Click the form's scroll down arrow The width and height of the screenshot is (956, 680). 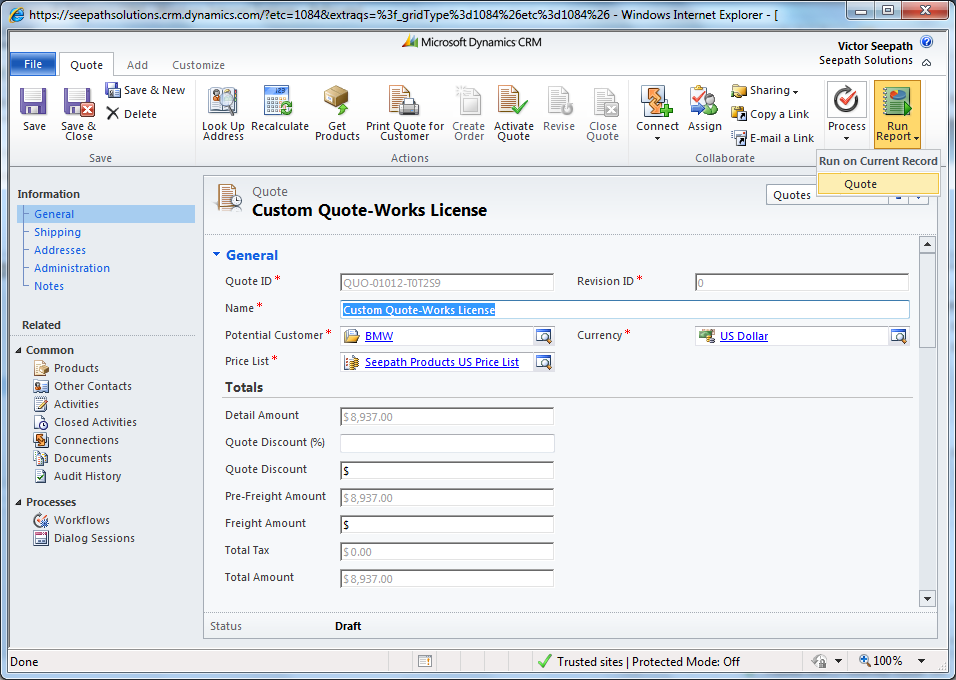tap(927, 598)
